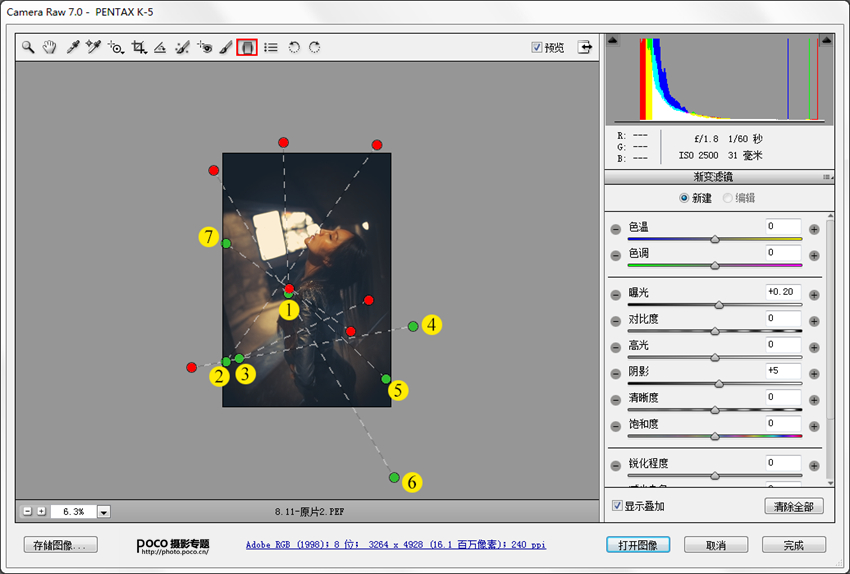
Task: Decrease 锐化程度 with minus button
Action: pyautogui.click(x=615, y=465)
